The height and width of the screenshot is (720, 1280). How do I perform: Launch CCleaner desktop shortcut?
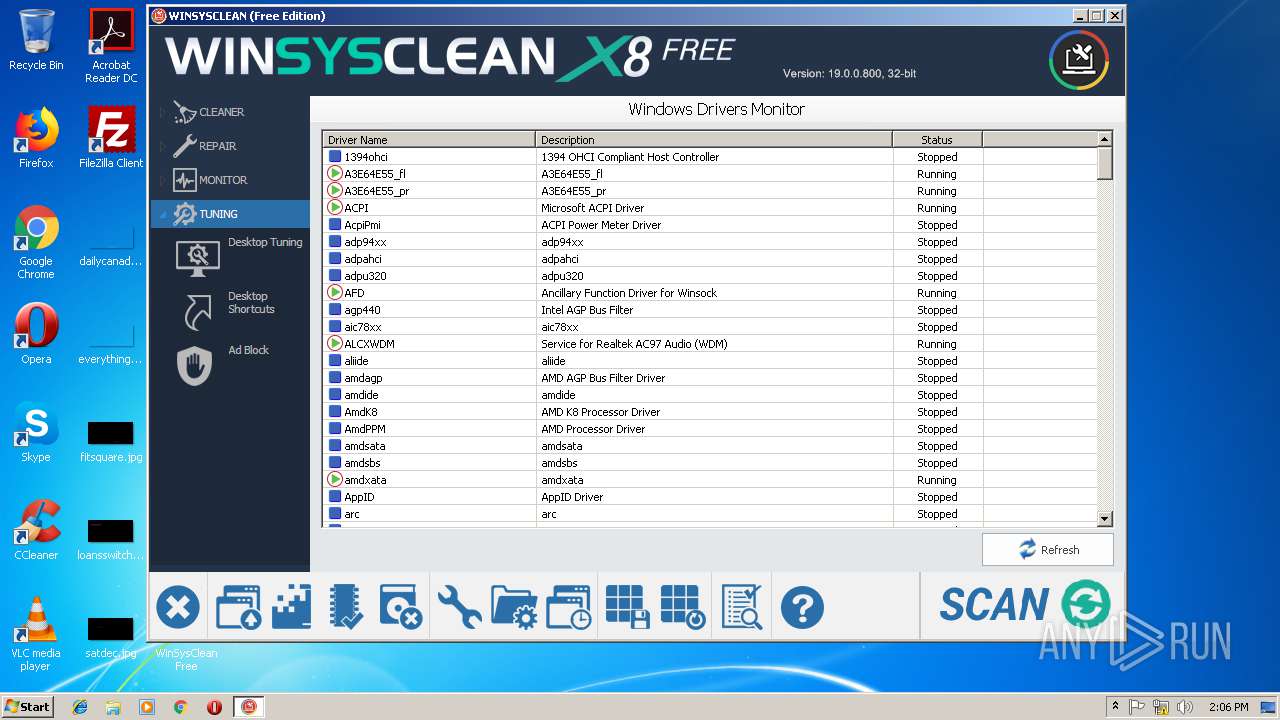tap(36, 530)
